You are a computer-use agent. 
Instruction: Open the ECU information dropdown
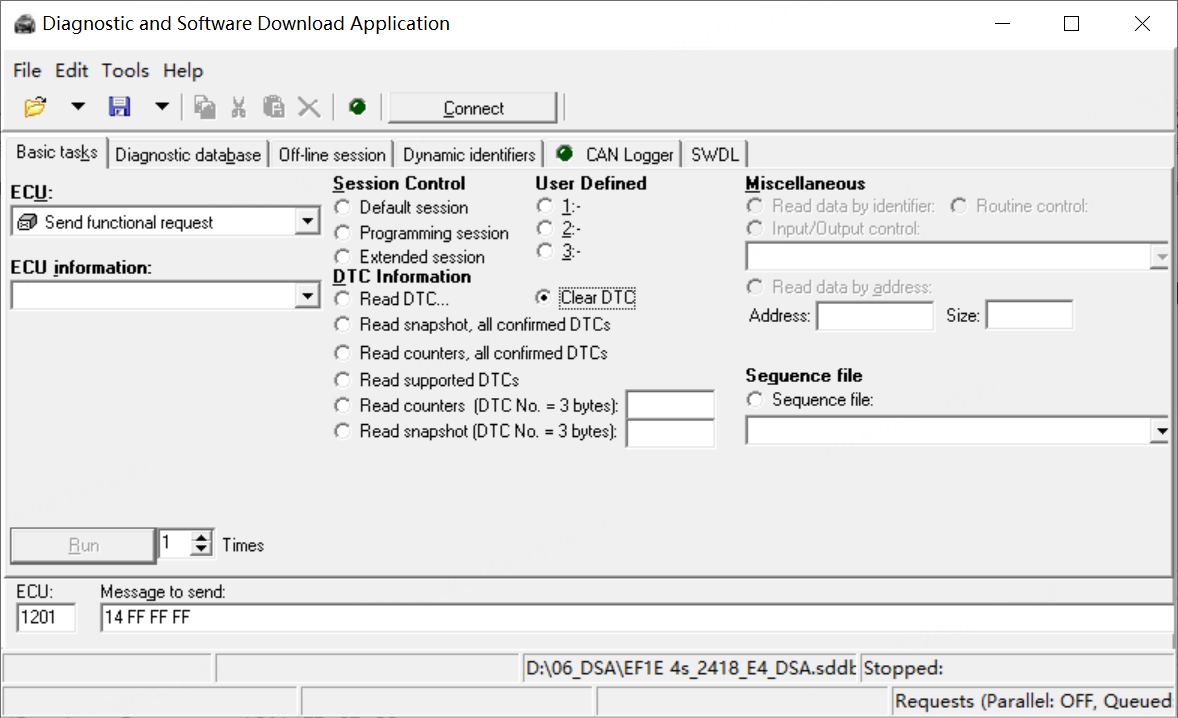(x=308, y=295)
